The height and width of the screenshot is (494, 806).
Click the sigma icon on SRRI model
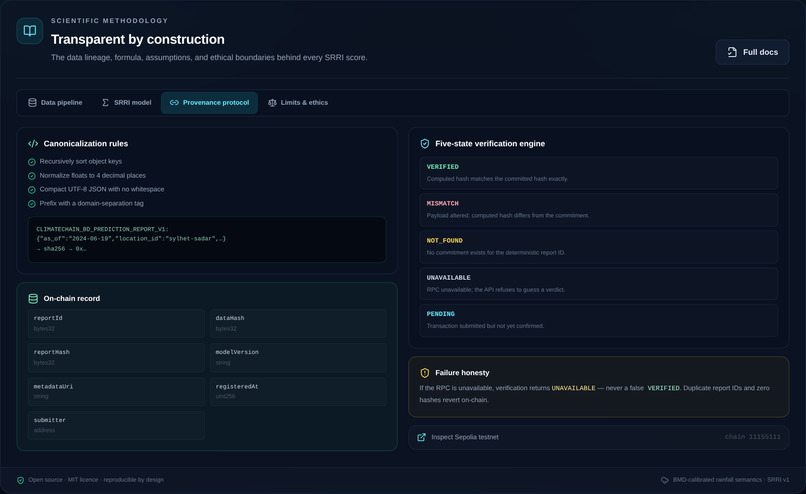(x=105, y=103)
